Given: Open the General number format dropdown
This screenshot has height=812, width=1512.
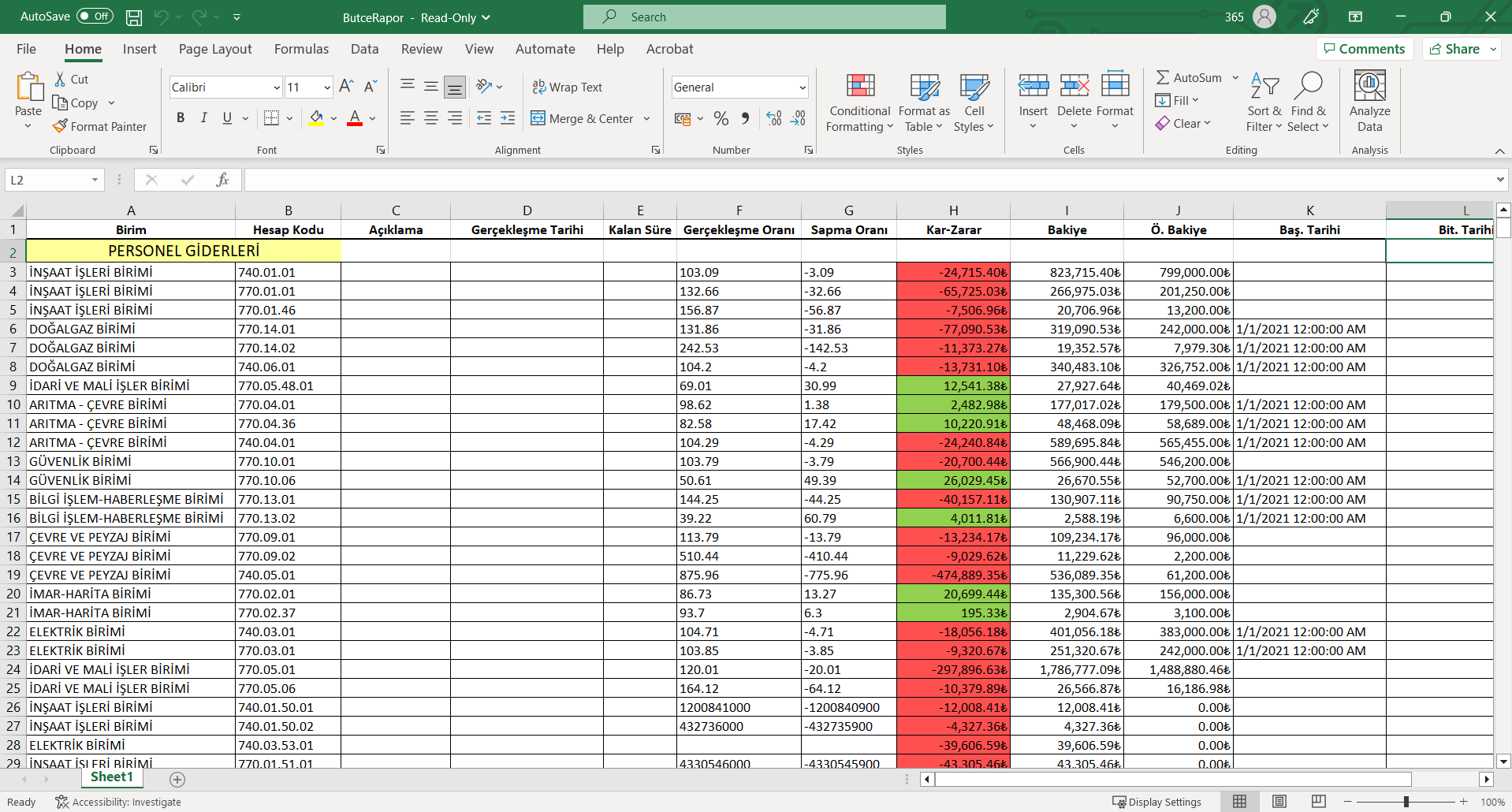Looking at the screenshot, I should (802, 88).
